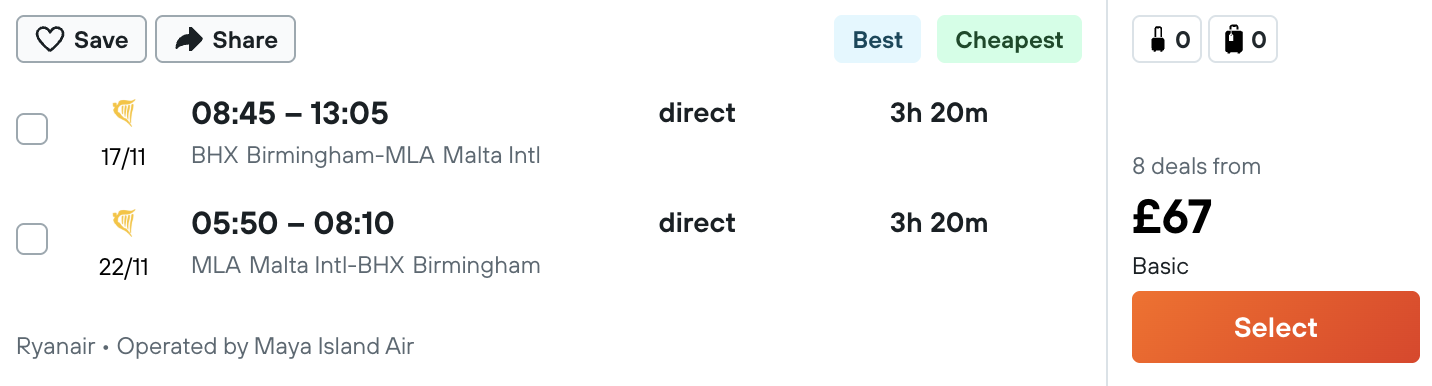This screenshot has width=1432, height=386.
Task: Click the share arrow icon
Action: coord(188,40)
